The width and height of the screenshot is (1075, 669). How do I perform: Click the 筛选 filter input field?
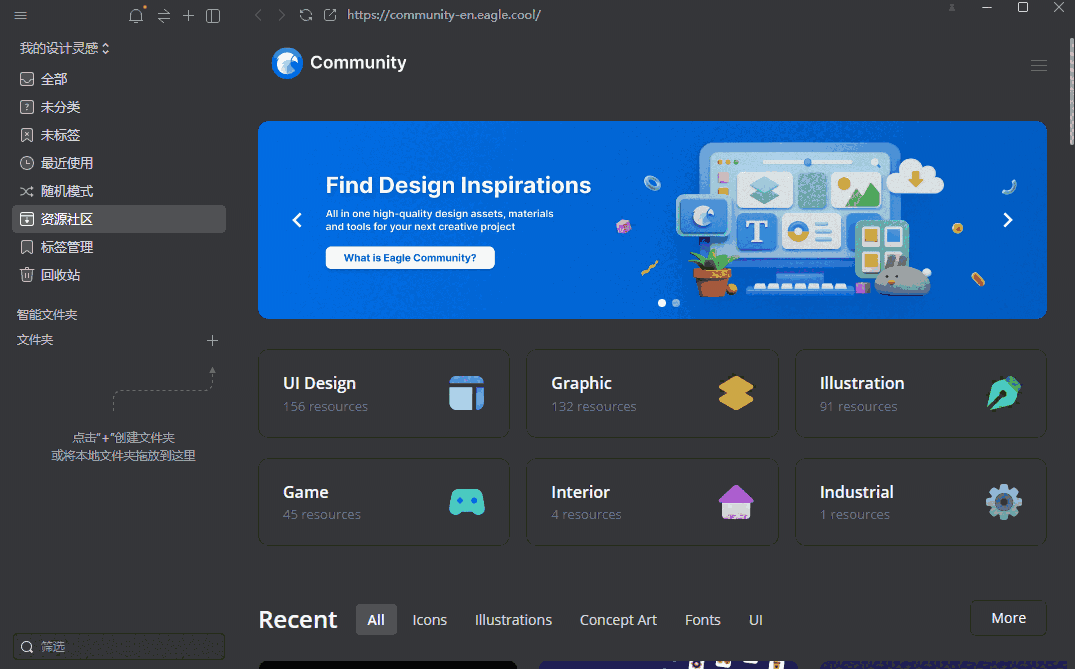118,647
